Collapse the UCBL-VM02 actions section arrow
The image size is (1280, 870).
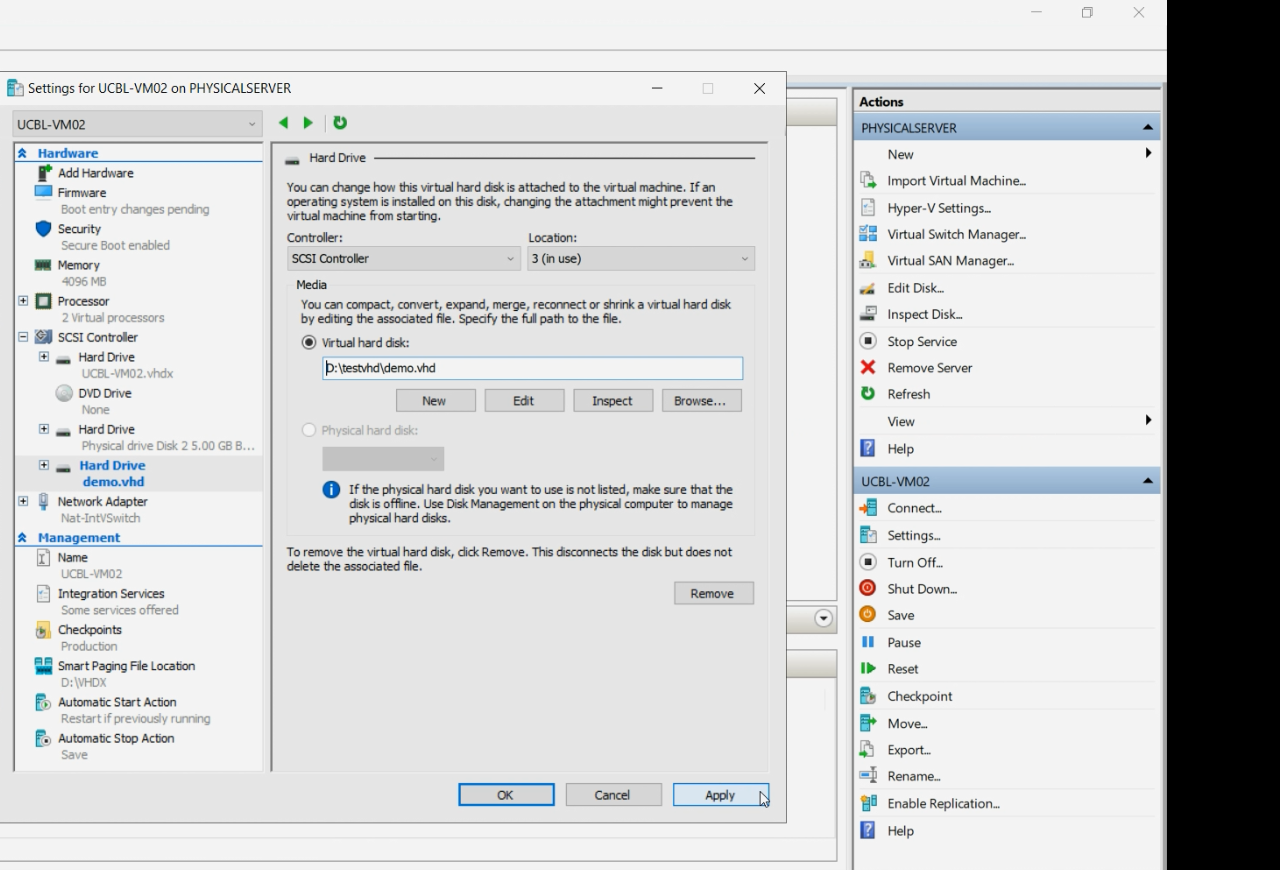coord(1147,481)
